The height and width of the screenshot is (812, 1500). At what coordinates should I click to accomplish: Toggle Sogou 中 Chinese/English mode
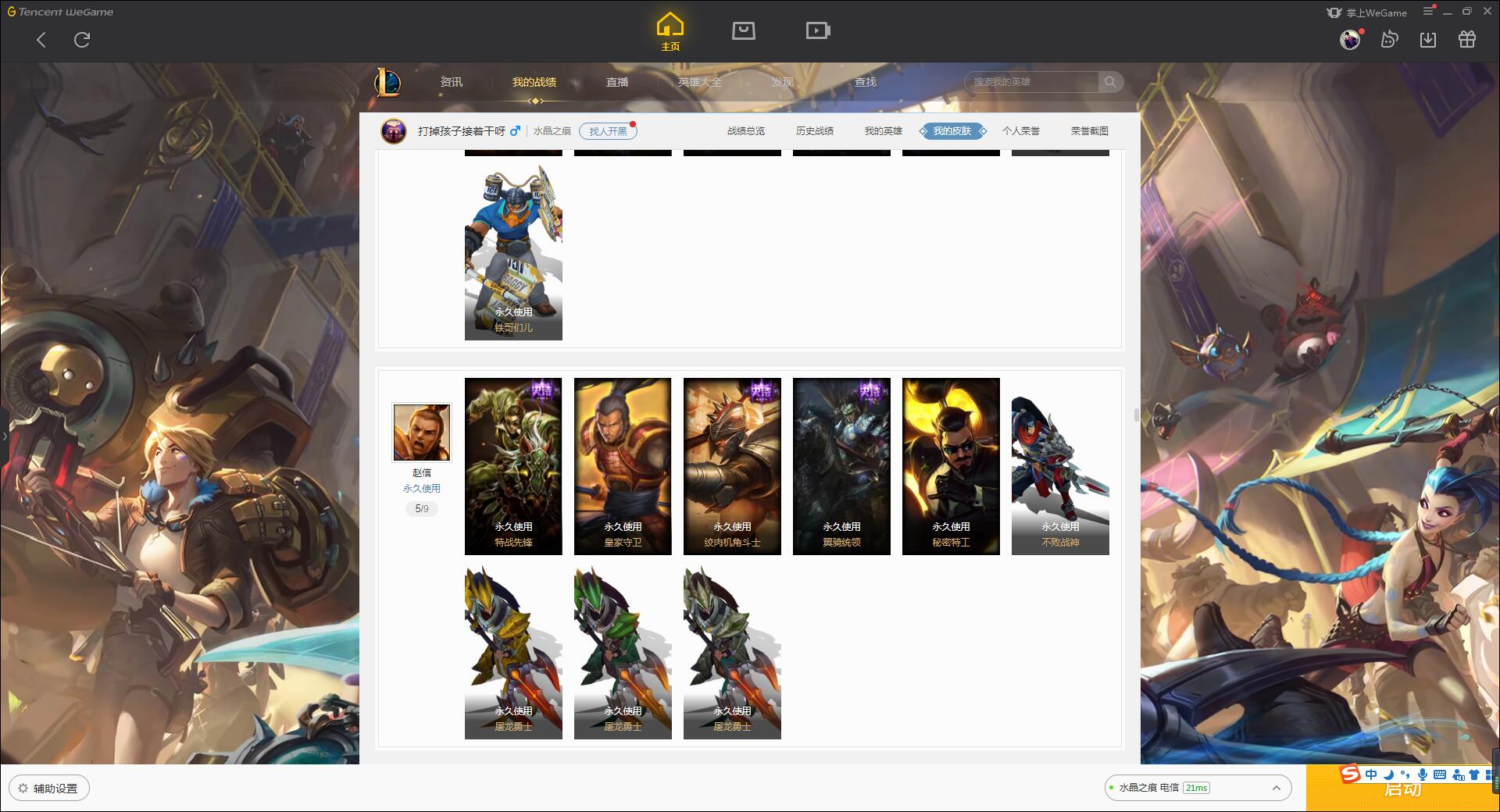click(1371, 775)
